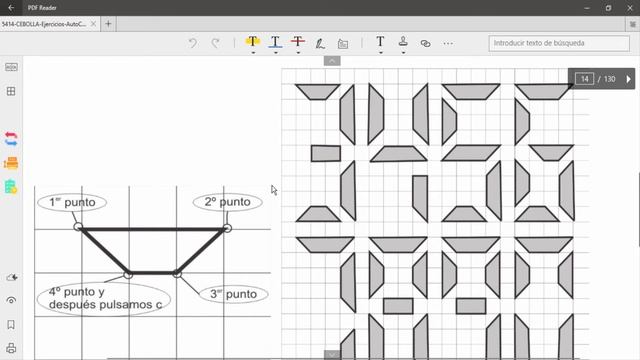Viewport: 640px width, 360px height.
Task: Open a new tab with plus button
Action: (108, 24)
